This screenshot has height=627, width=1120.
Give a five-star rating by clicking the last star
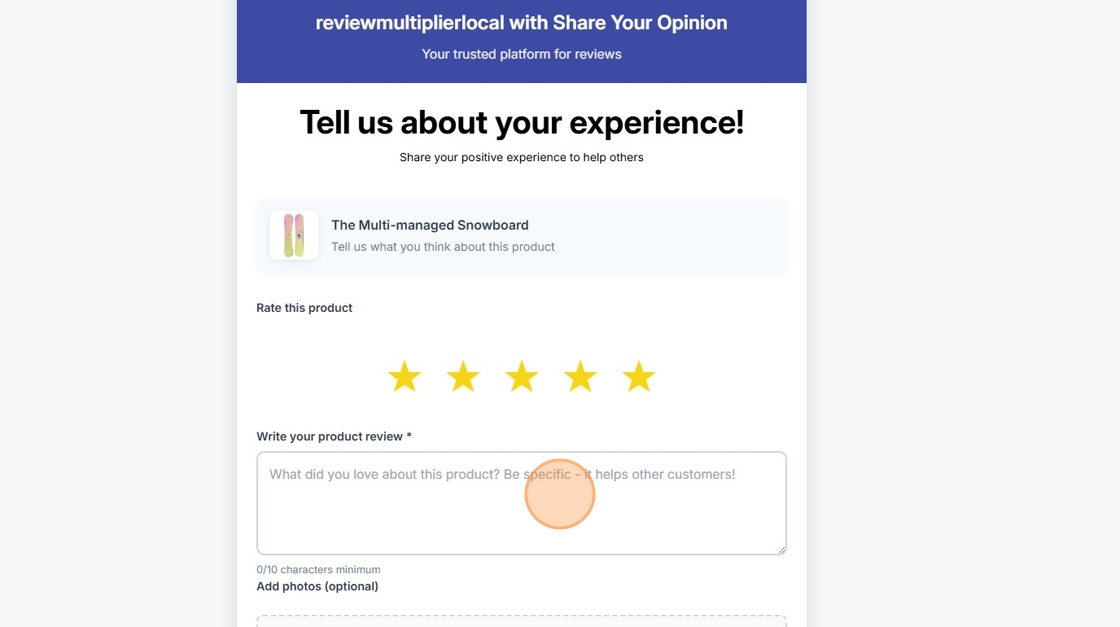[638, 377]
